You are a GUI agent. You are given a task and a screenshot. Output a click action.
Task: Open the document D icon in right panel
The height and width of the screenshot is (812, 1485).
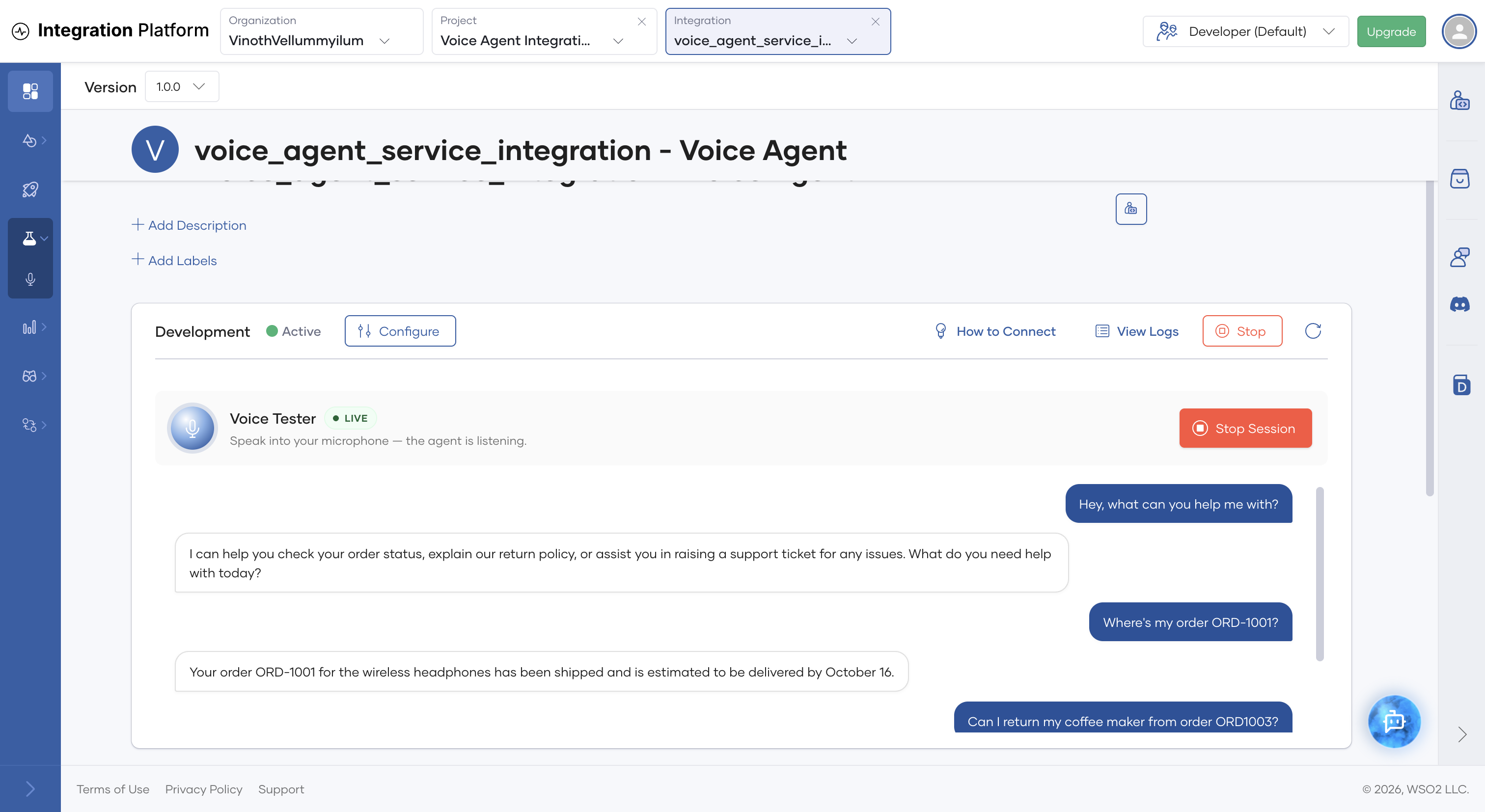pyautogui.click(x=1461, y=384)
